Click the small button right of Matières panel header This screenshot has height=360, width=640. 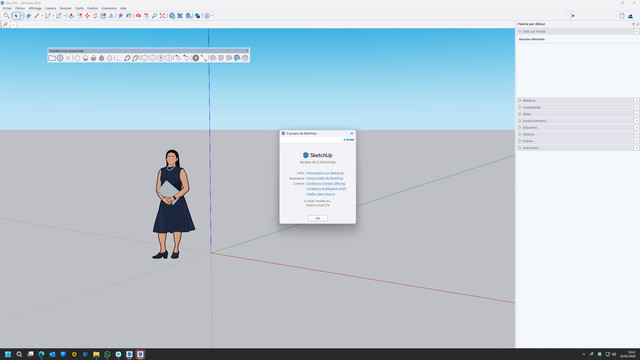coord(637,100)
